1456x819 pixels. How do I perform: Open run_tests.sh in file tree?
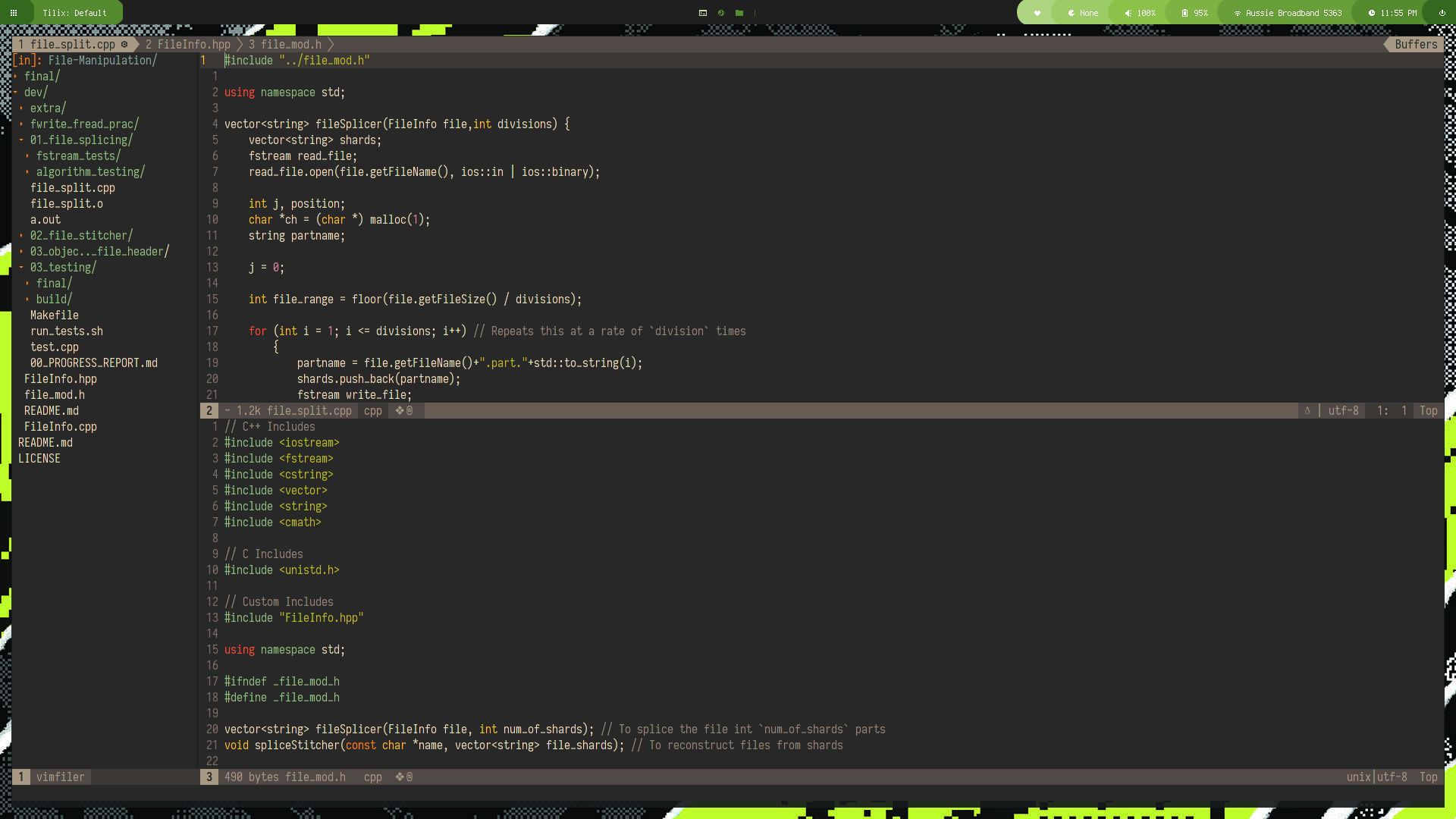pyautogui.click(x=67, y=331)
